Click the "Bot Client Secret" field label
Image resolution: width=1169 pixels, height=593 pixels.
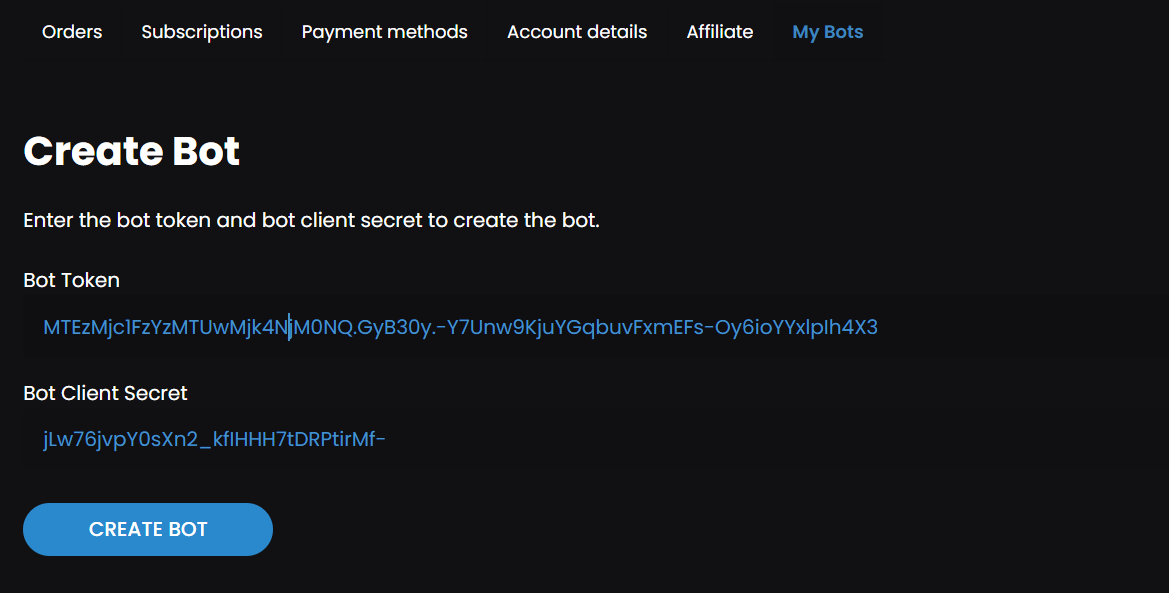105,393
